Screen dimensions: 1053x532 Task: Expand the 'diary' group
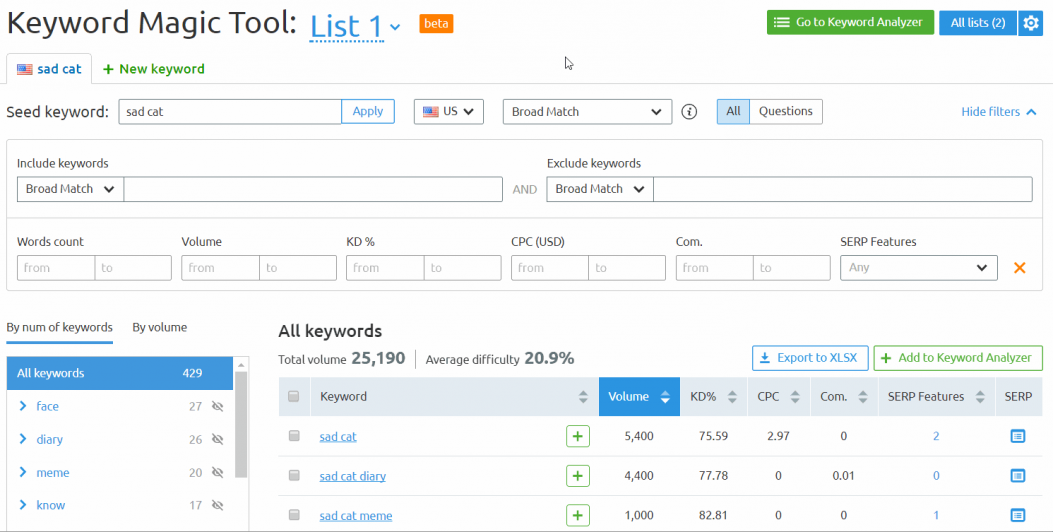click(x=23, y=439)
